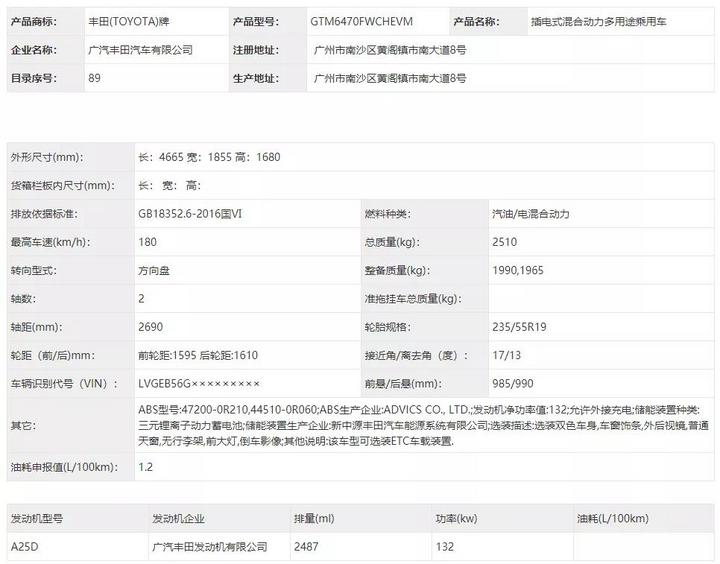720x564 pixels.
Task: Select cargo box value 长： 宽： 高：
Action: (x=170, y=186)
